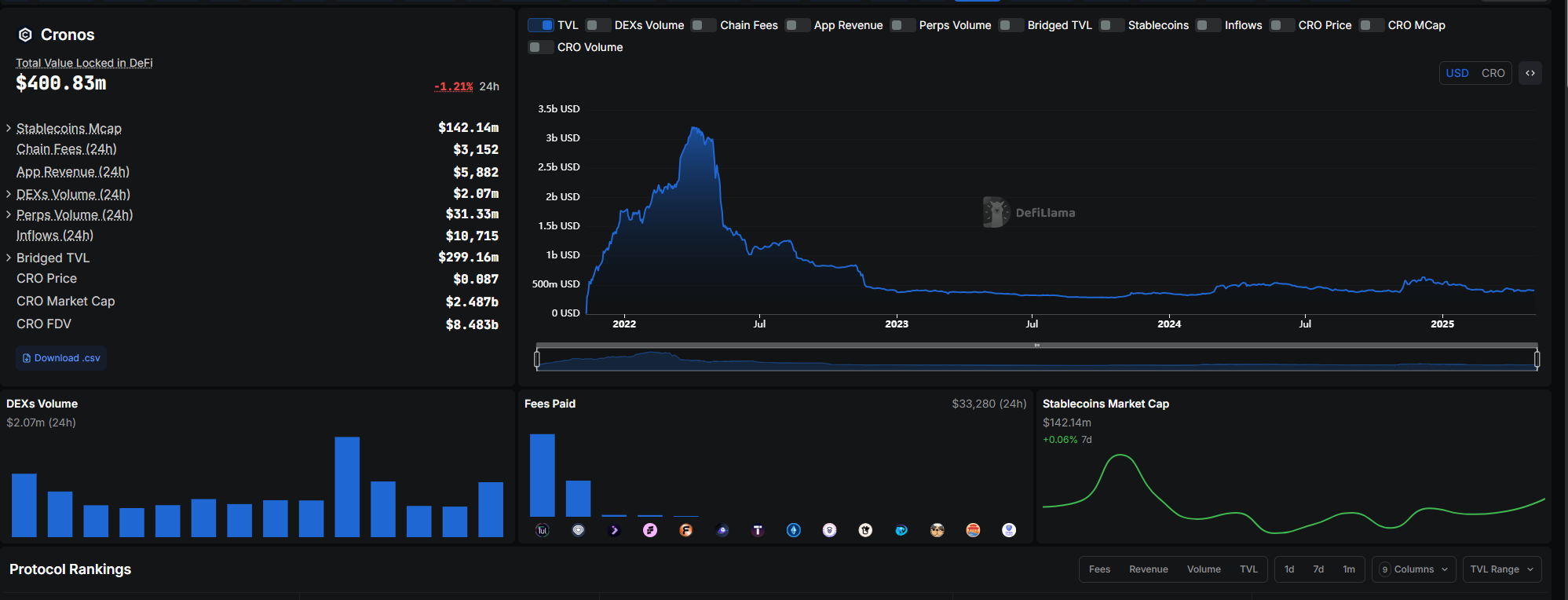Click the pink F protocol icon in Fees Paid
Screen dimensions: 1568x600
[x=650, y=531]
